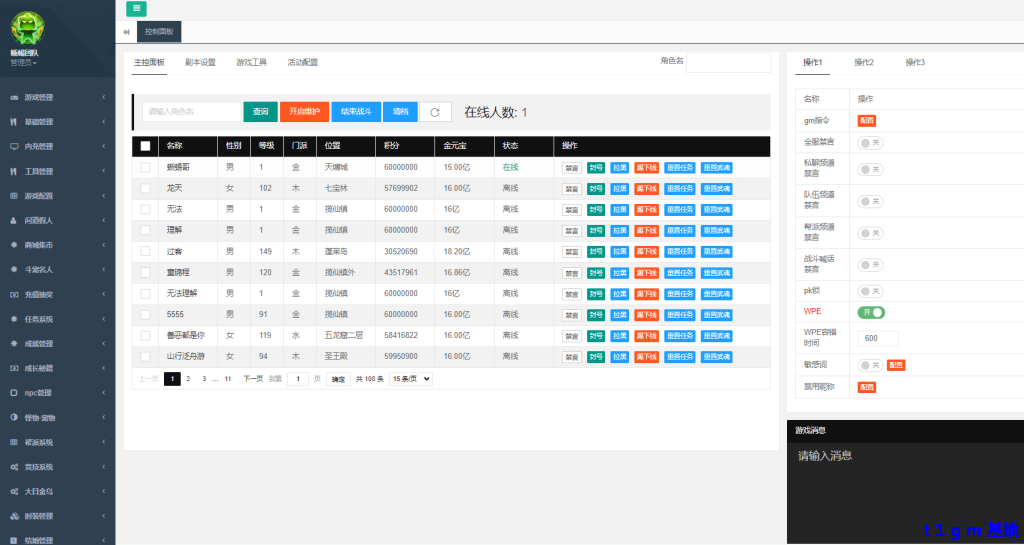Screen dimensions: 1024x545
Task: Open the 15条/页 page size dropdown
Action: (x=411, y=379)
